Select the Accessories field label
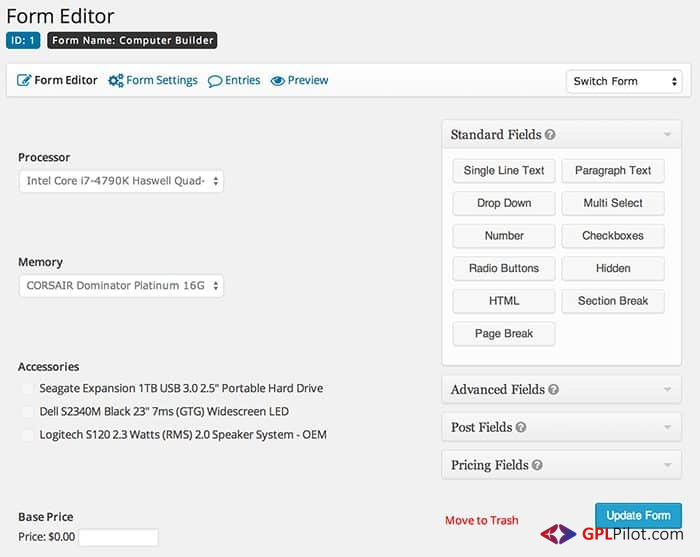The width and height of the screenshot is (700, 557). (49, 367)
